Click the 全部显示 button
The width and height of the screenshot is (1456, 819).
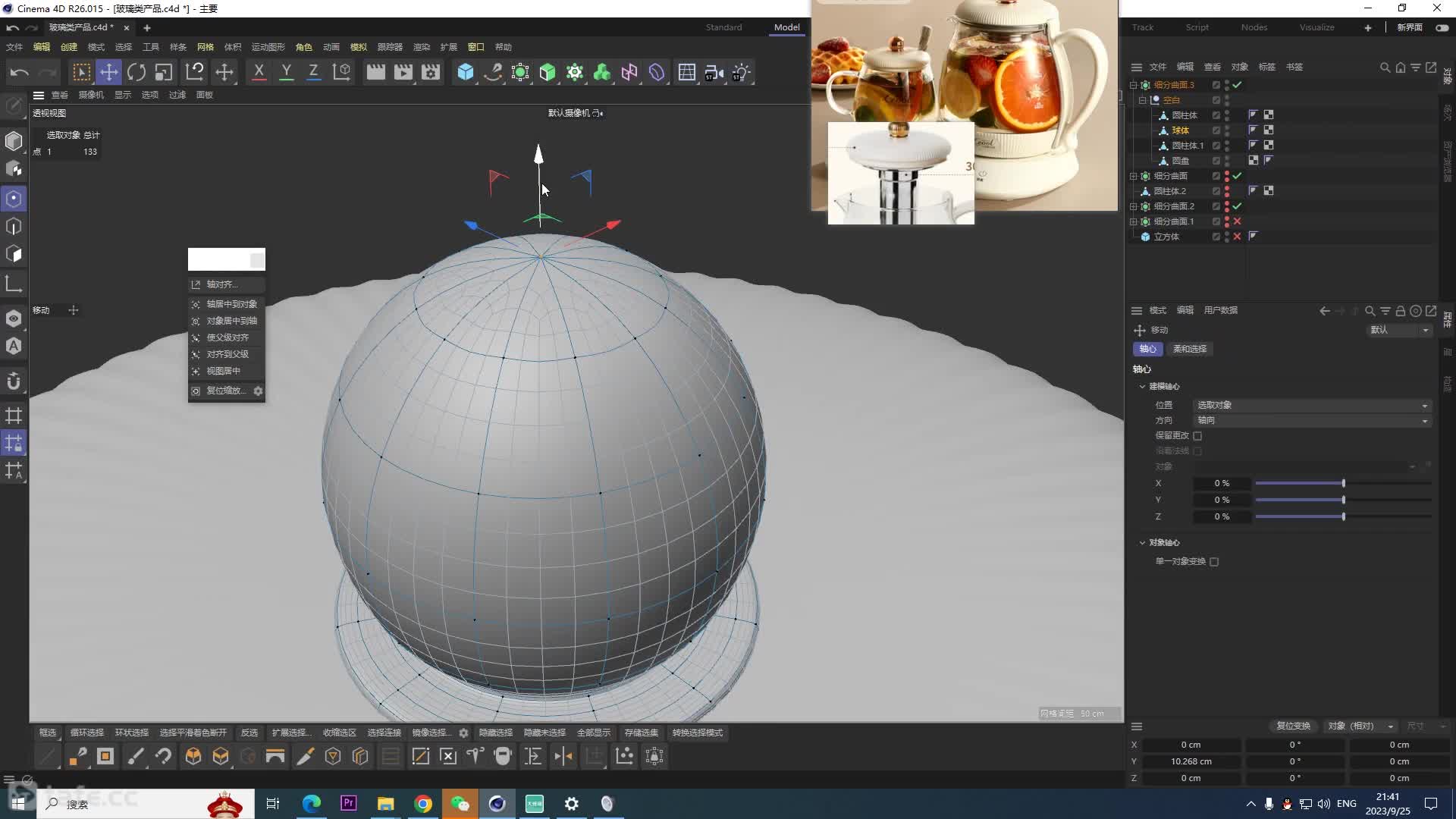594,733
